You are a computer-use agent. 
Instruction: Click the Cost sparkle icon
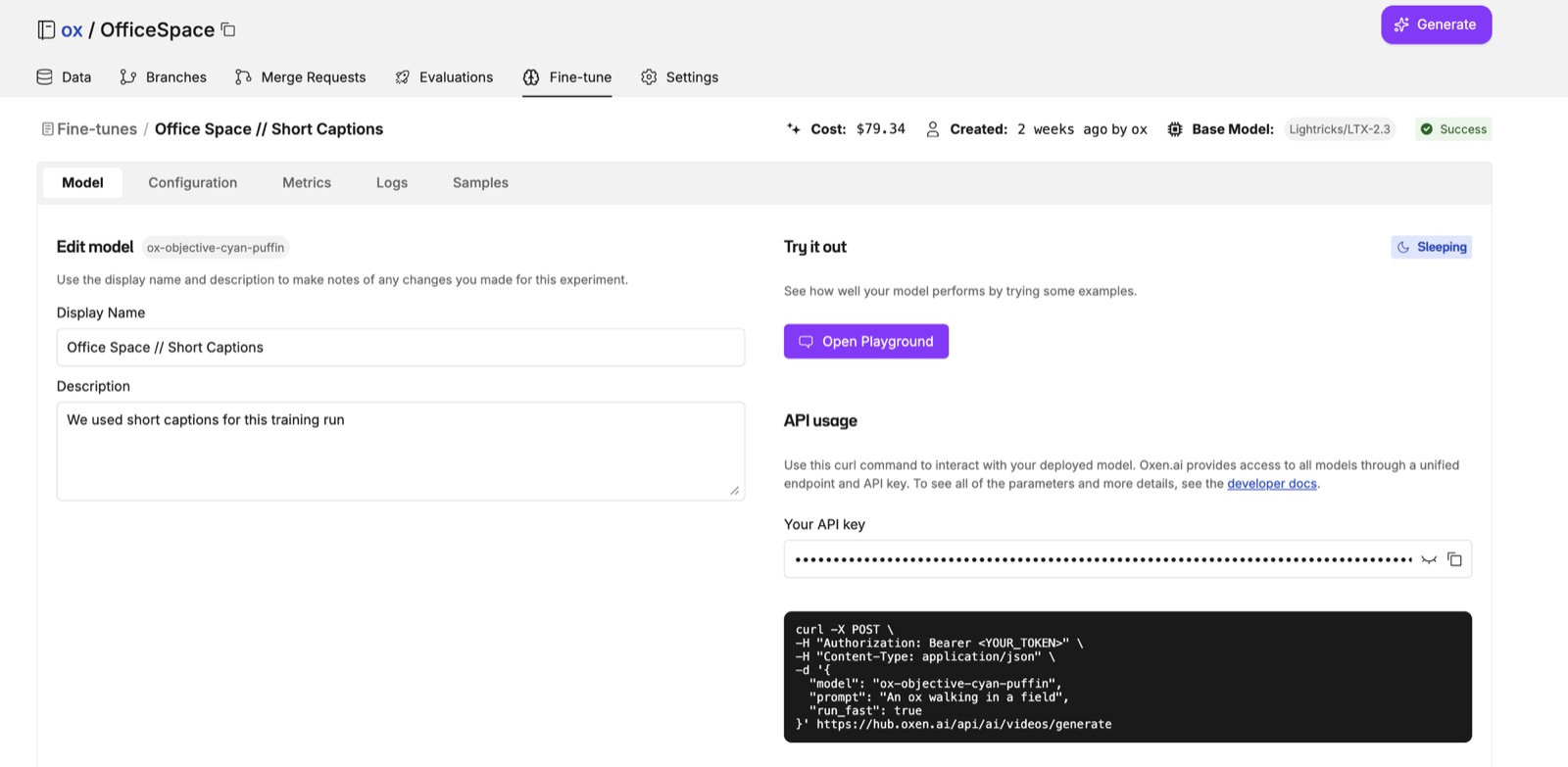794,128
